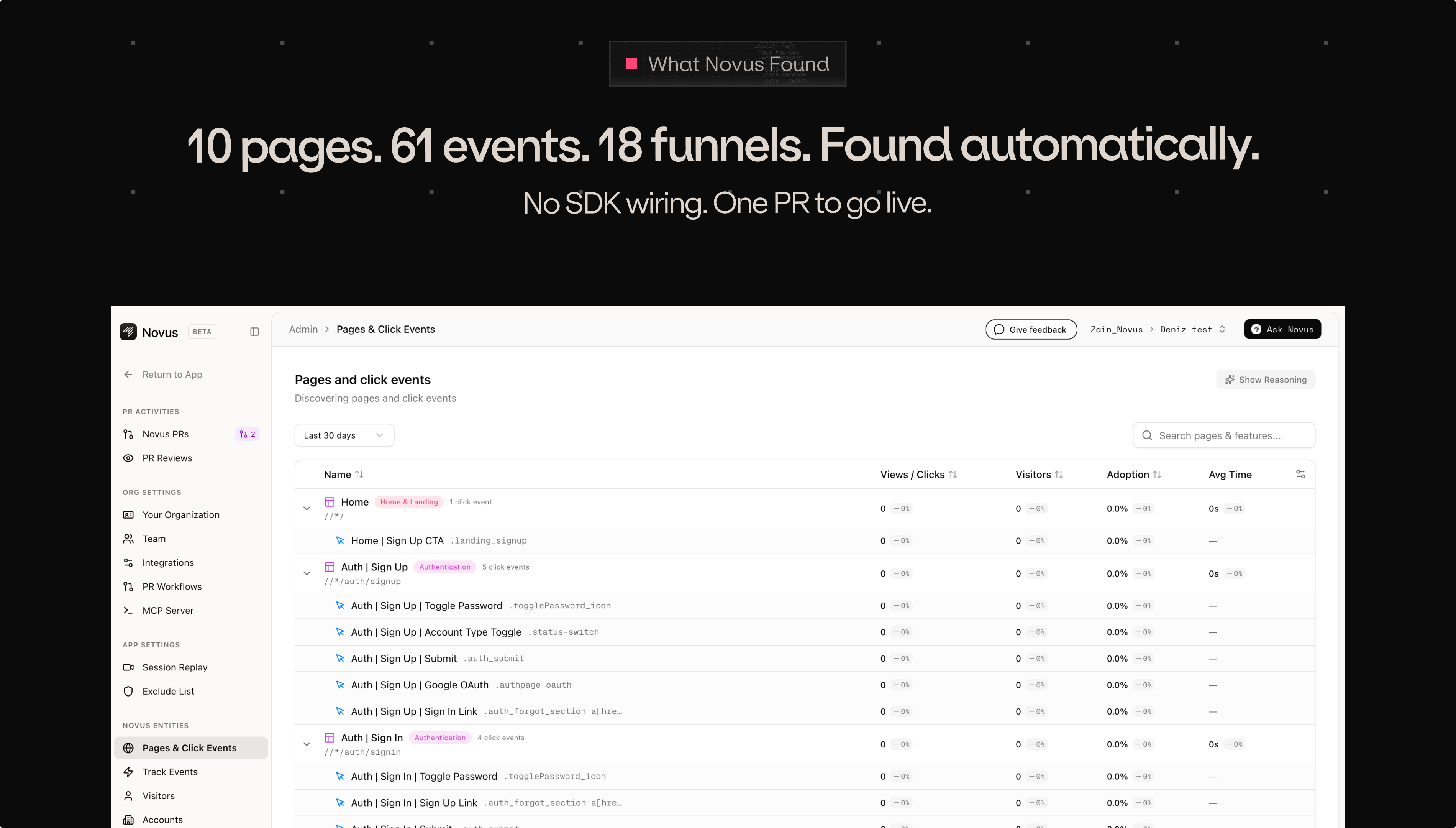
Task: Click the sparkle icon in Show Reasoning
Action: (x=1230, y=379)
